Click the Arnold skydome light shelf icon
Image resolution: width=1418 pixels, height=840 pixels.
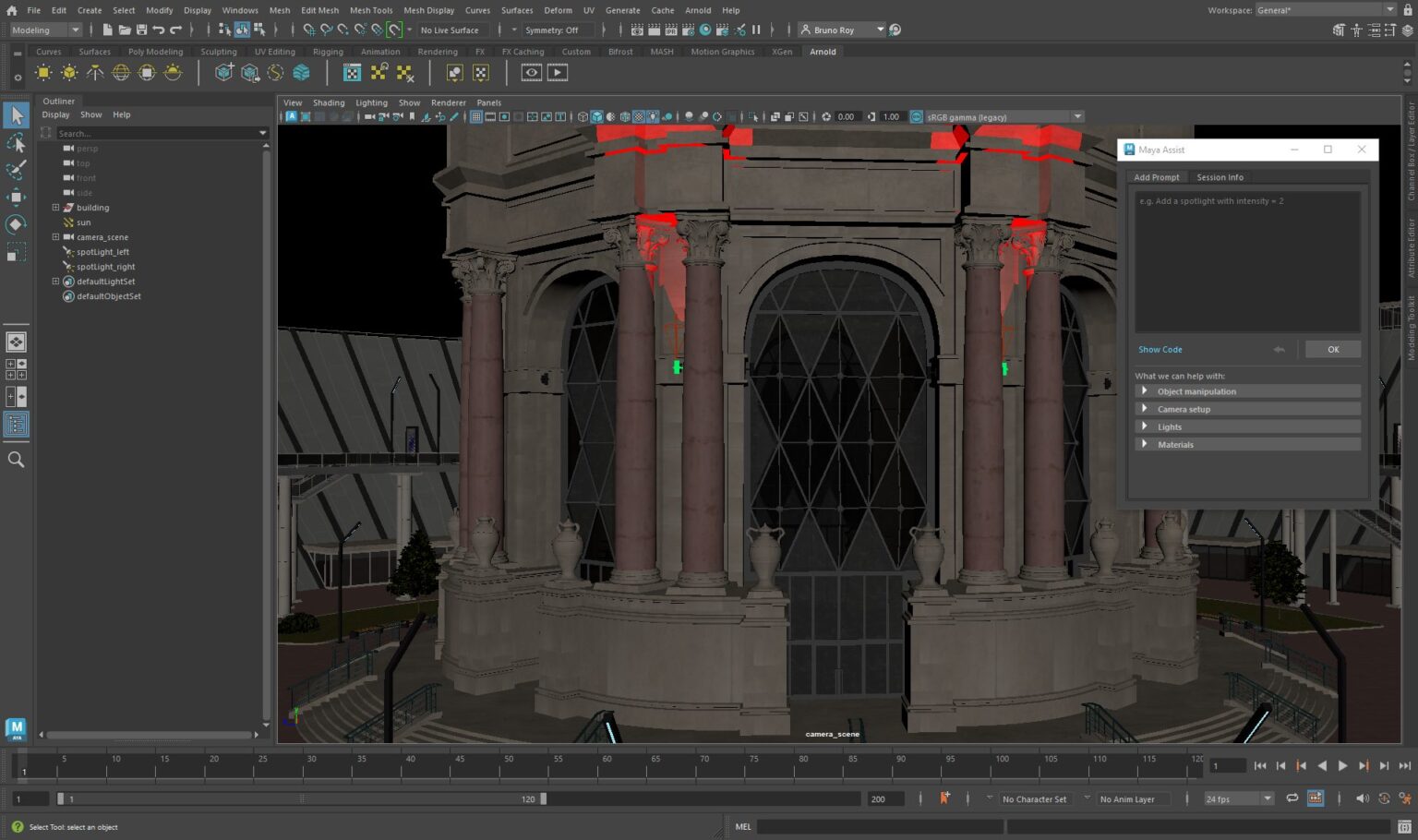click(x=121, y=73)
